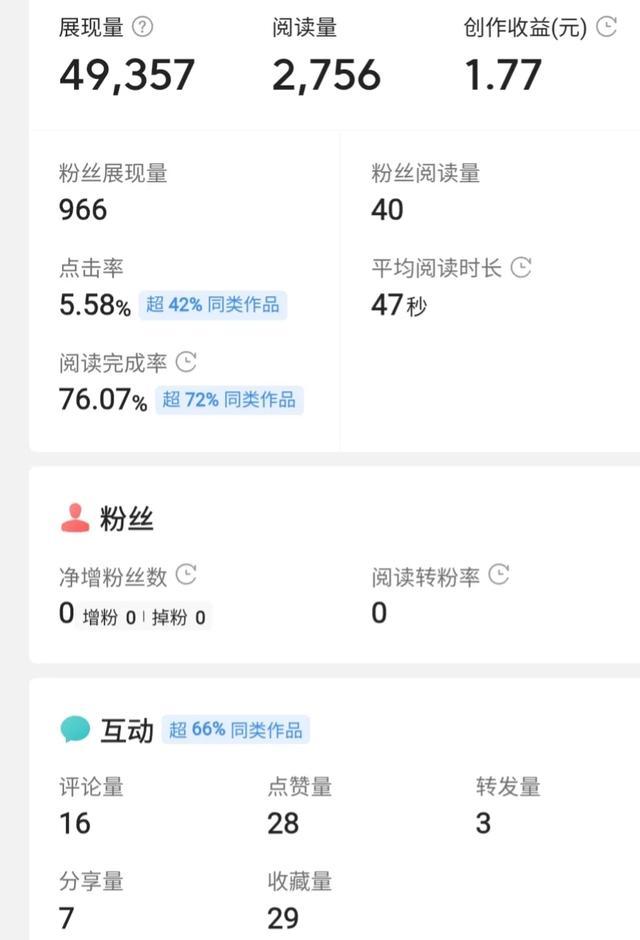The image size is (640, 940).
Task: Click the clock icon next to 创作收益(元)
Action: coord(606,27)
